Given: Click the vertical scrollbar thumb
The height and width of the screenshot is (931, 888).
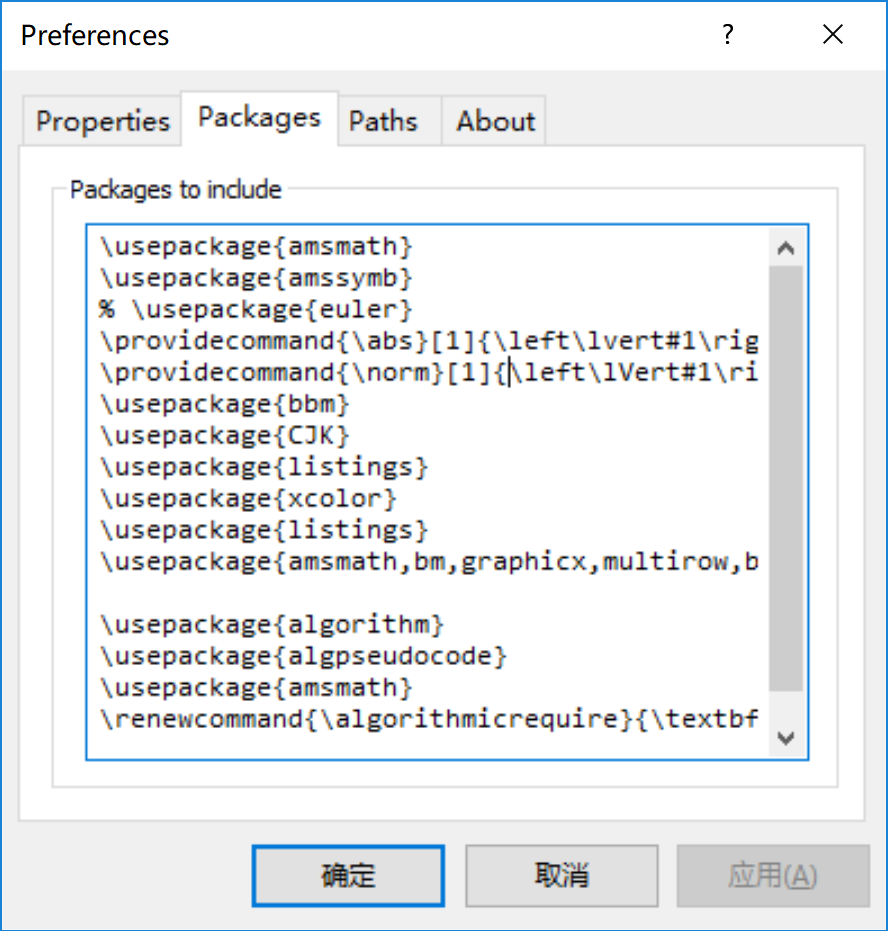Looking at the screenshot, I should tap(786, 479).
